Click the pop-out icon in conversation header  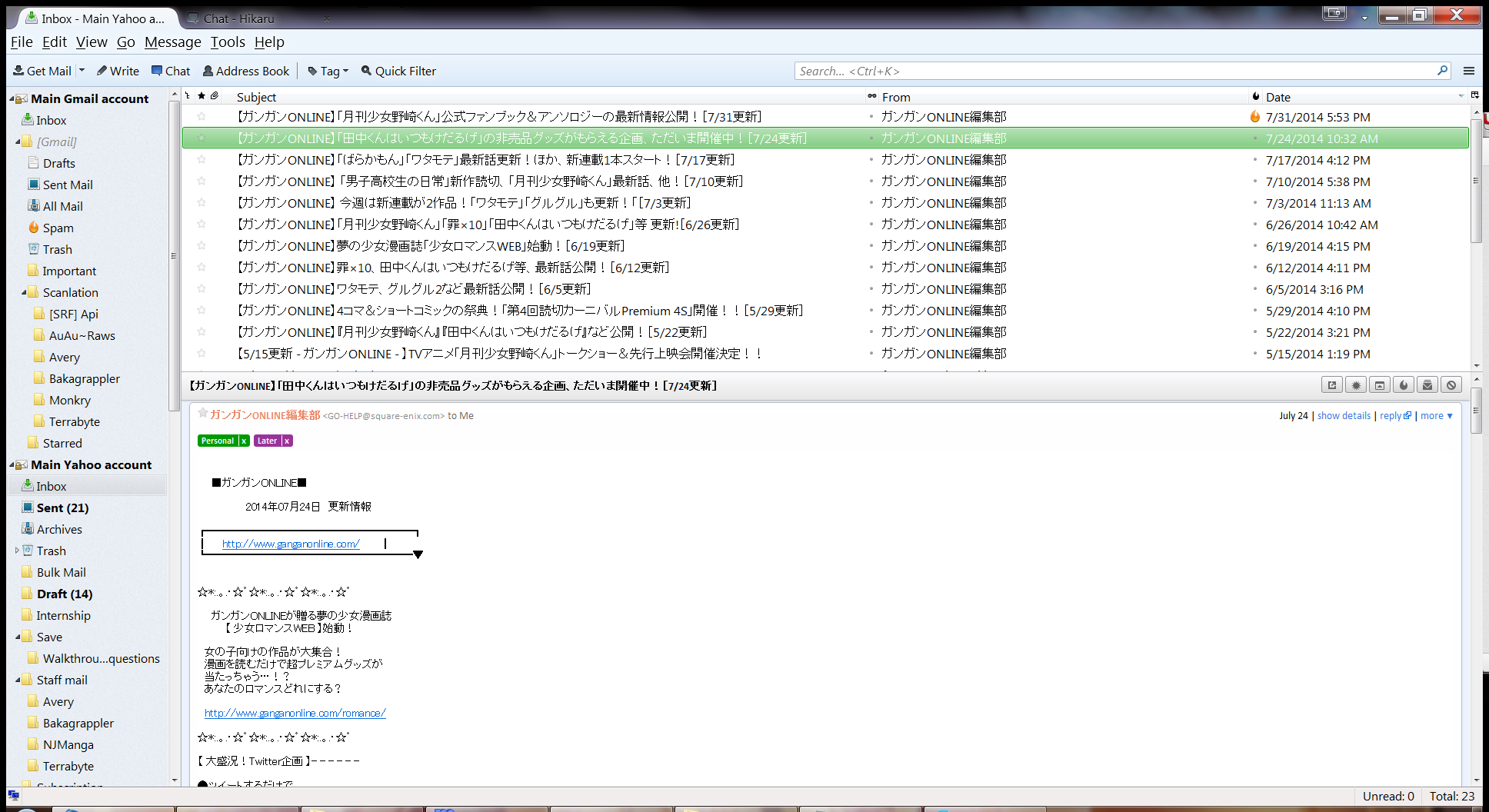1332,385
